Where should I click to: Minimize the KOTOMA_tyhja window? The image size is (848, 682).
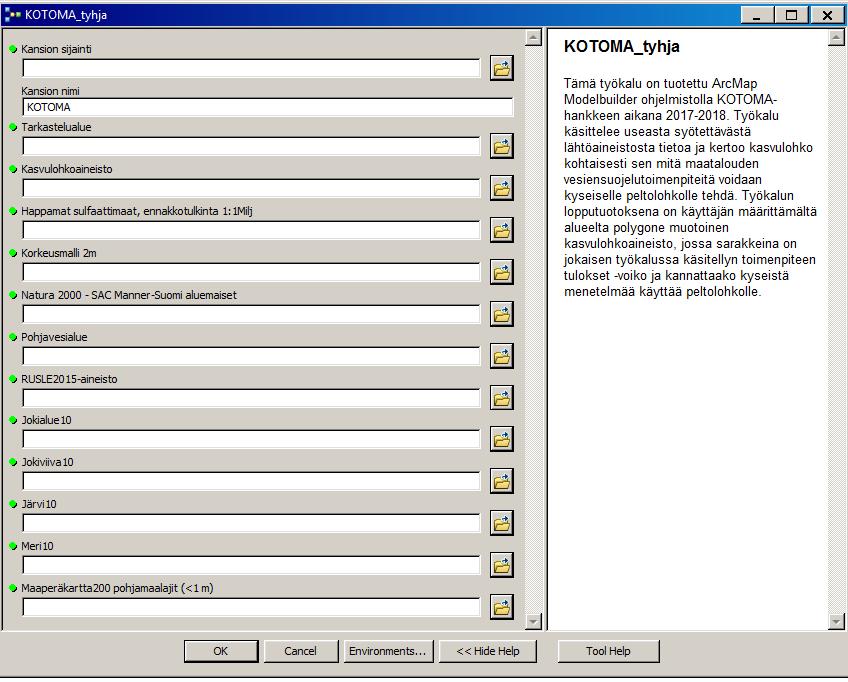[757, 15]
